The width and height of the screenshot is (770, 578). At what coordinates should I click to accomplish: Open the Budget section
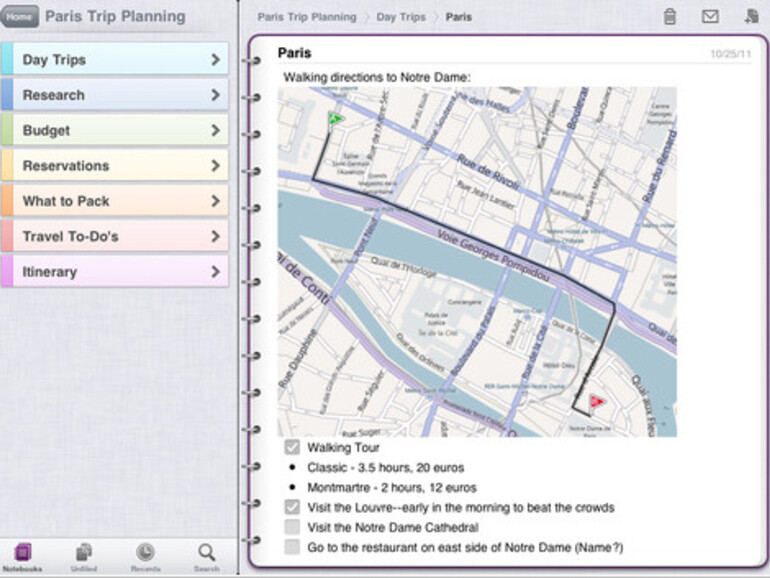pos(115,130)
